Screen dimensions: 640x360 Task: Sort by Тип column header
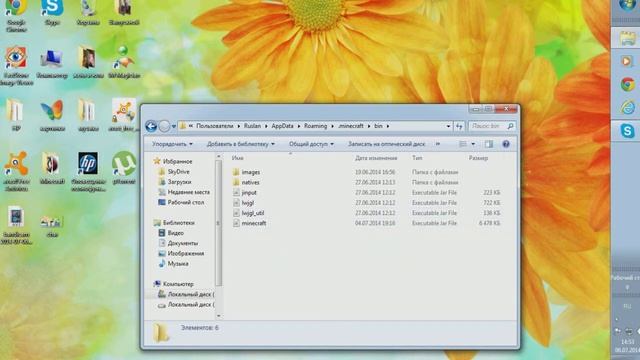[x=417, y=158]
